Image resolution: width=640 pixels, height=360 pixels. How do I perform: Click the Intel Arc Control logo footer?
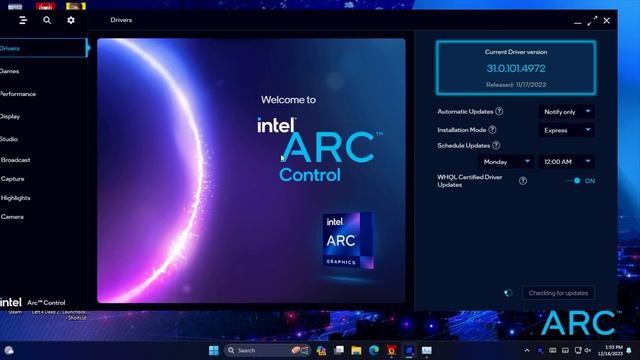pos(33,302)
